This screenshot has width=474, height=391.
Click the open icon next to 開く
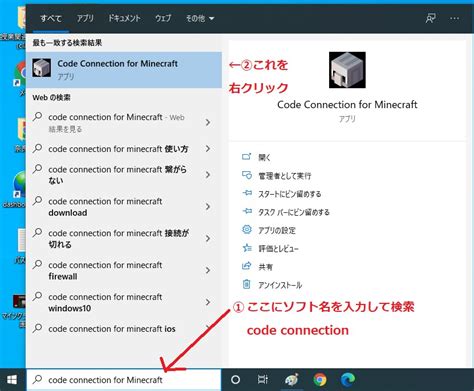(246, 156)
